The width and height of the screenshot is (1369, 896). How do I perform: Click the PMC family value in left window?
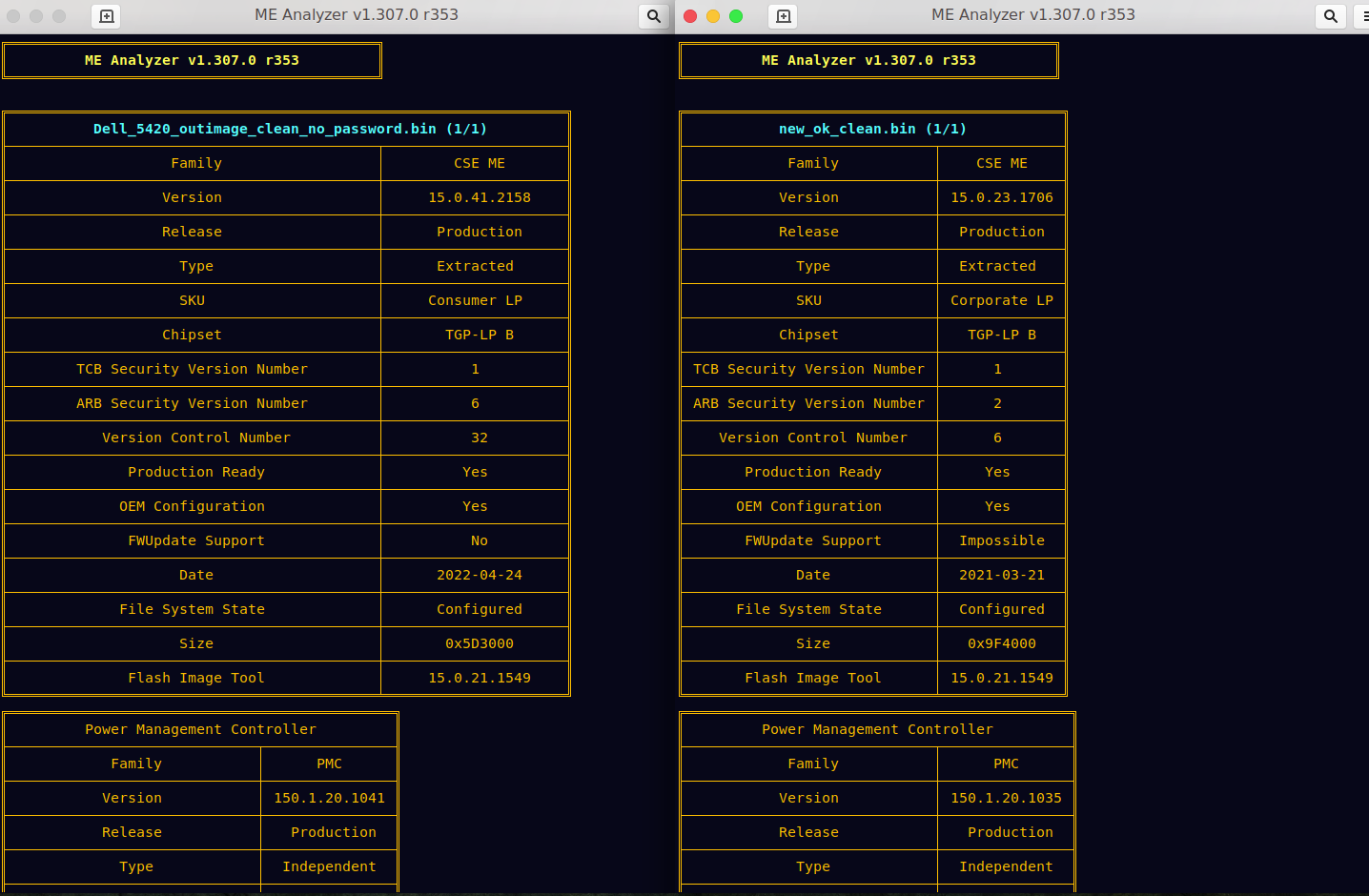click(329, 764)
